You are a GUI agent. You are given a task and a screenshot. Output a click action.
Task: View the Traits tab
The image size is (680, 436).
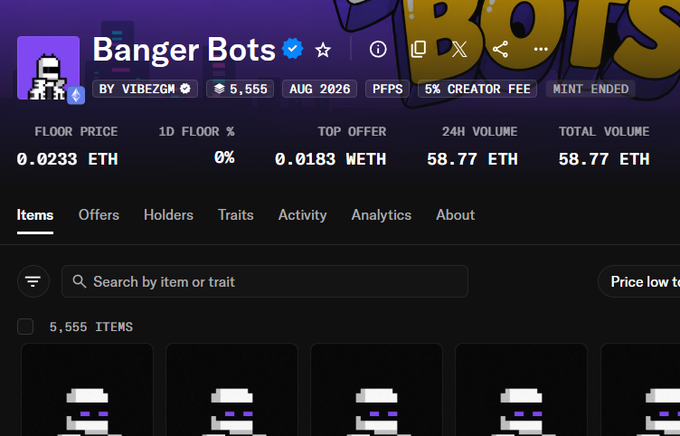(235, 215)
